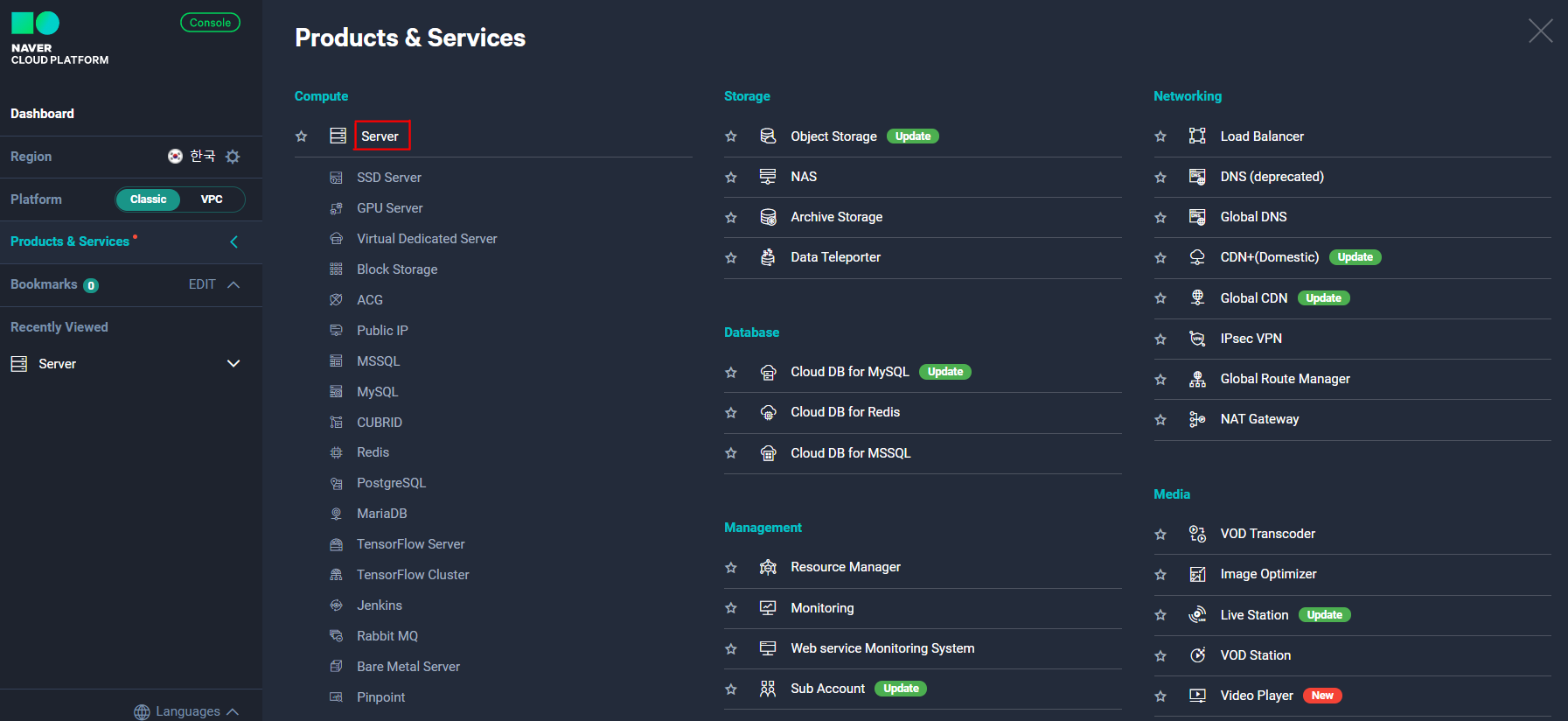Click the NAT Gateway icon
Image resolution: width=1568 pixels, height=721 pixels.
[1197, 419]
